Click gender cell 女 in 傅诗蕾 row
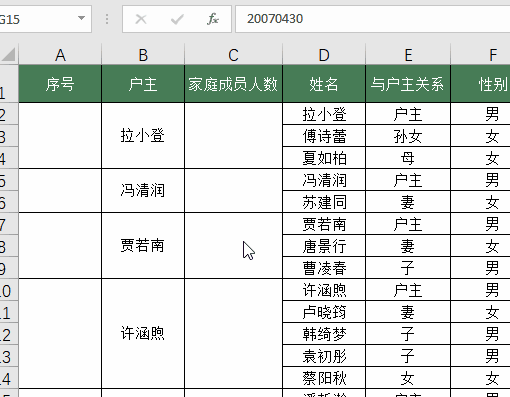The width and height of the screenshot is (510, 397). tap(480, 136)
